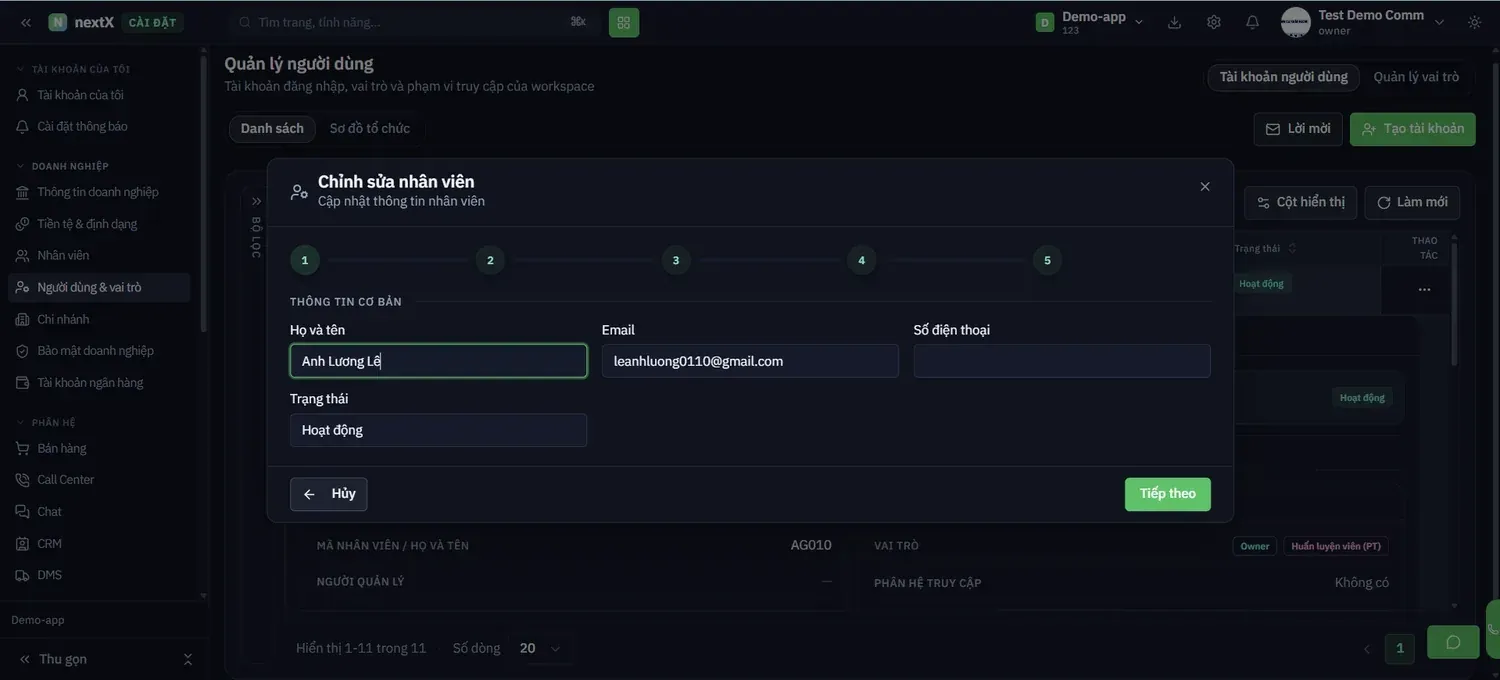Click the Tiếp theo button

1168,494
